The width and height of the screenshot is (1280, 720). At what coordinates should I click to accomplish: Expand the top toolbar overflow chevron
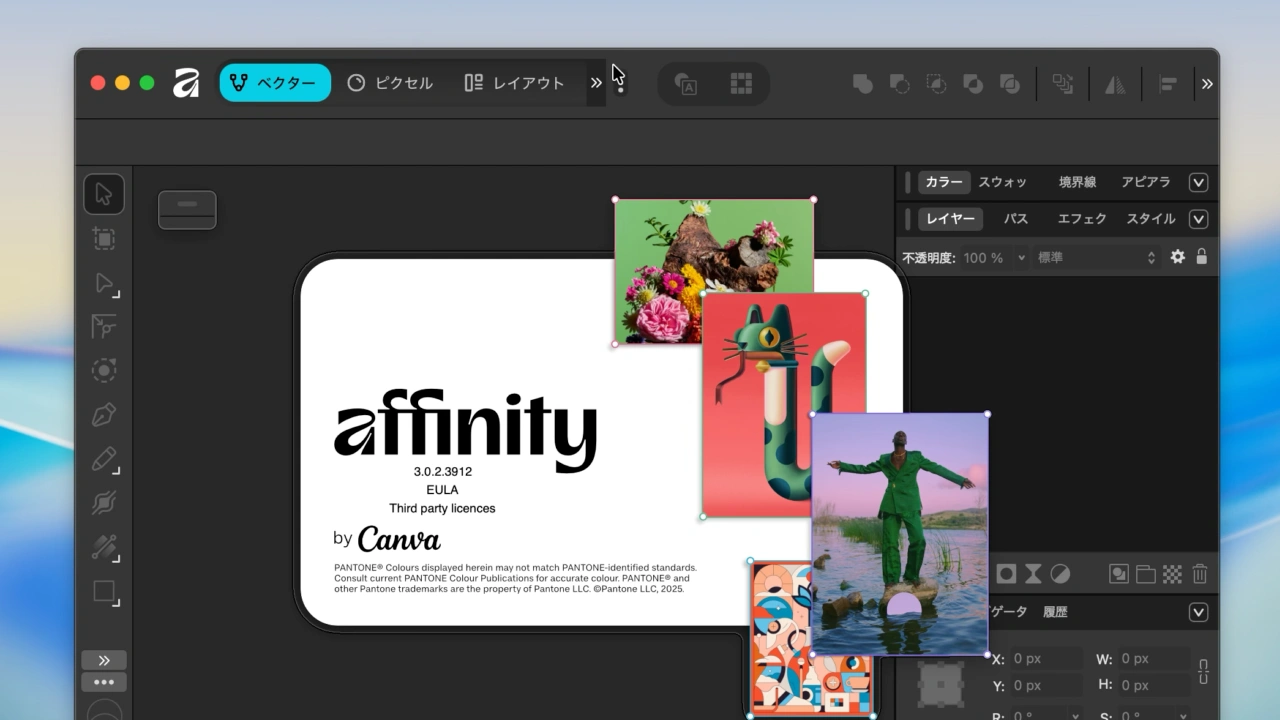click(x=596, y=84)
